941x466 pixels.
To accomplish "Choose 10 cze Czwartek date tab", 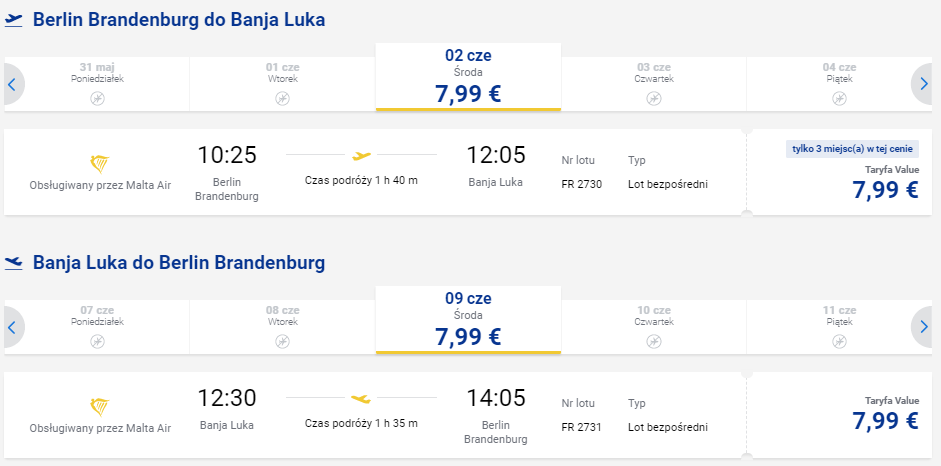I will point(654,327).
